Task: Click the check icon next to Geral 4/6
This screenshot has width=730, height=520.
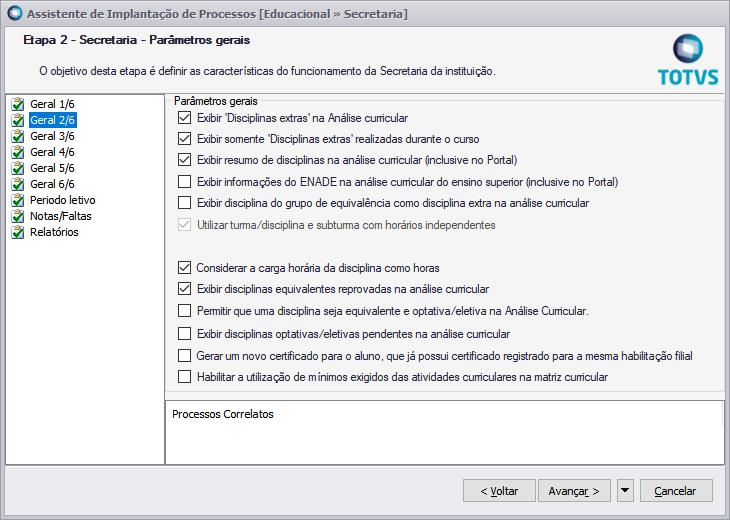Action: click(17, 152)
